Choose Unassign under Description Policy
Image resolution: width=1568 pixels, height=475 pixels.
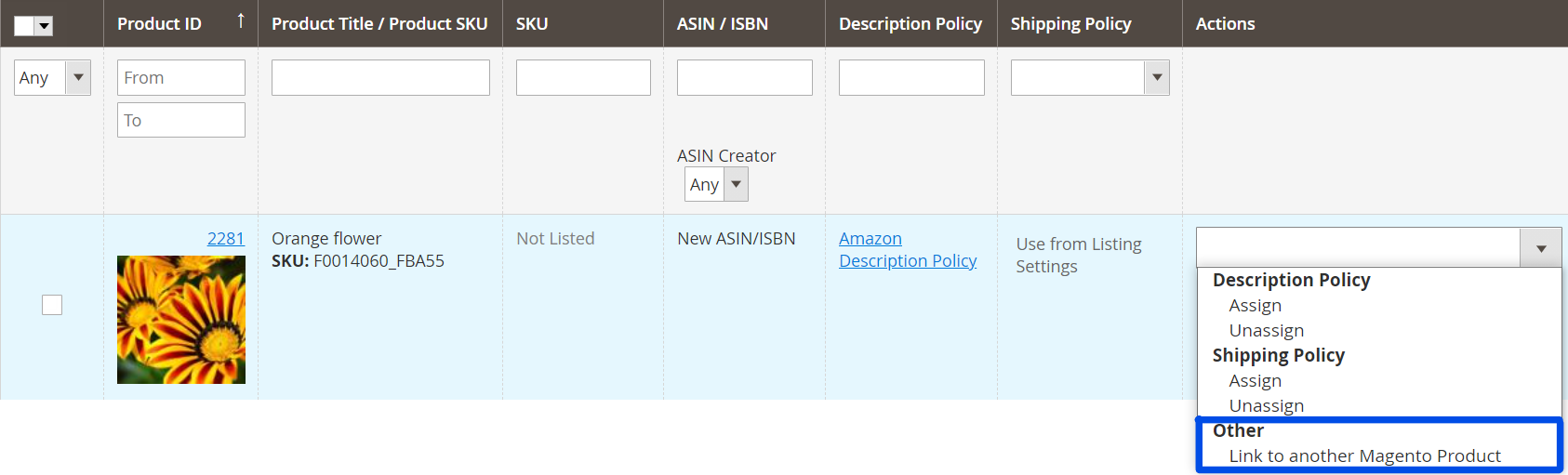point(1266,331)
